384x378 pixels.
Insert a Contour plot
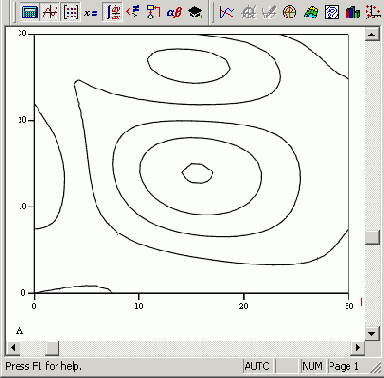(332, 12)
